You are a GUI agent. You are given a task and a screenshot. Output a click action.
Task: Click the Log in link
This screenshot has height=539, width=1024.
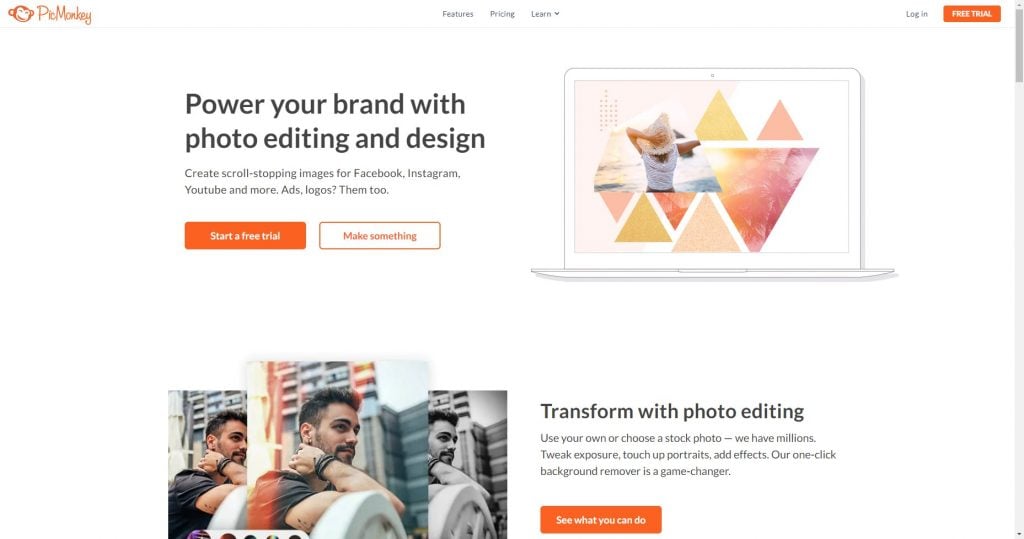click(916, 14)
